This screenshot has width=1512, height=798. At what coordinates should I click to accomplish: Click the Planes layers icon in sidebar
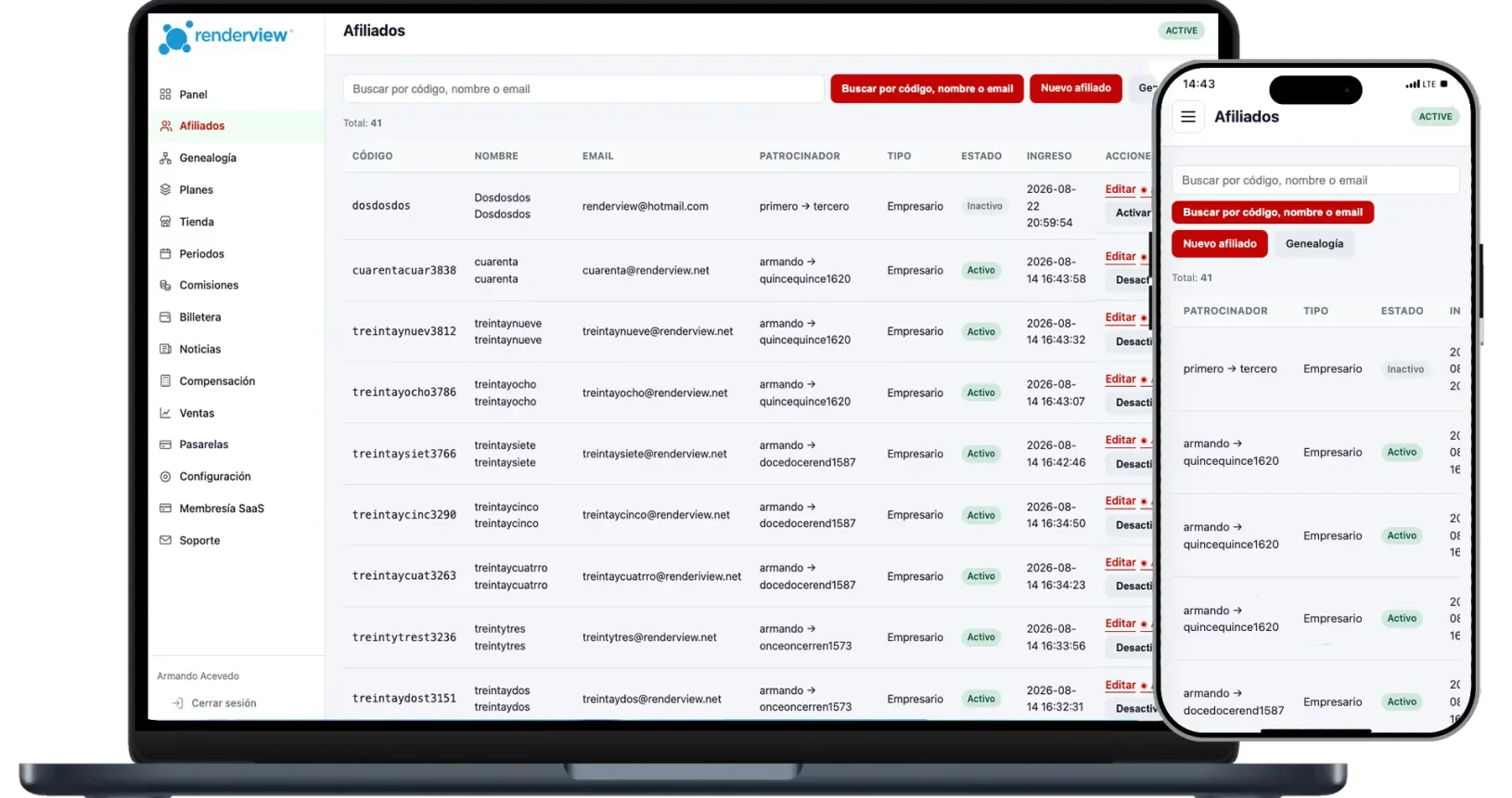coord(165,189)
